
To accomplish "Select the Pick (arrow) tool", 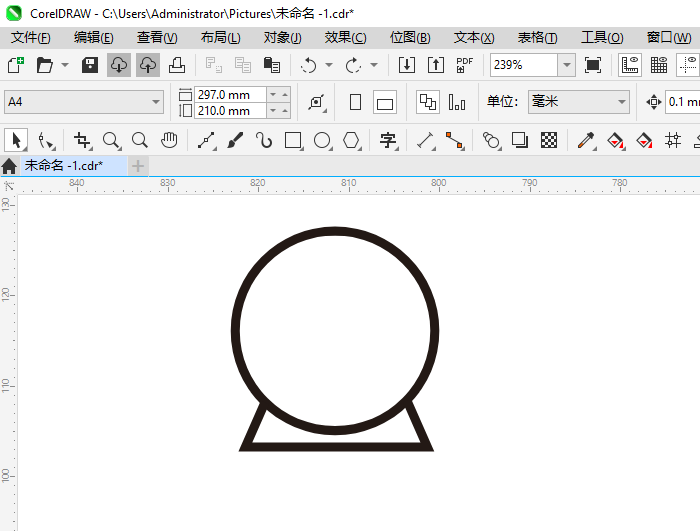I will click(x=16, y=140).
